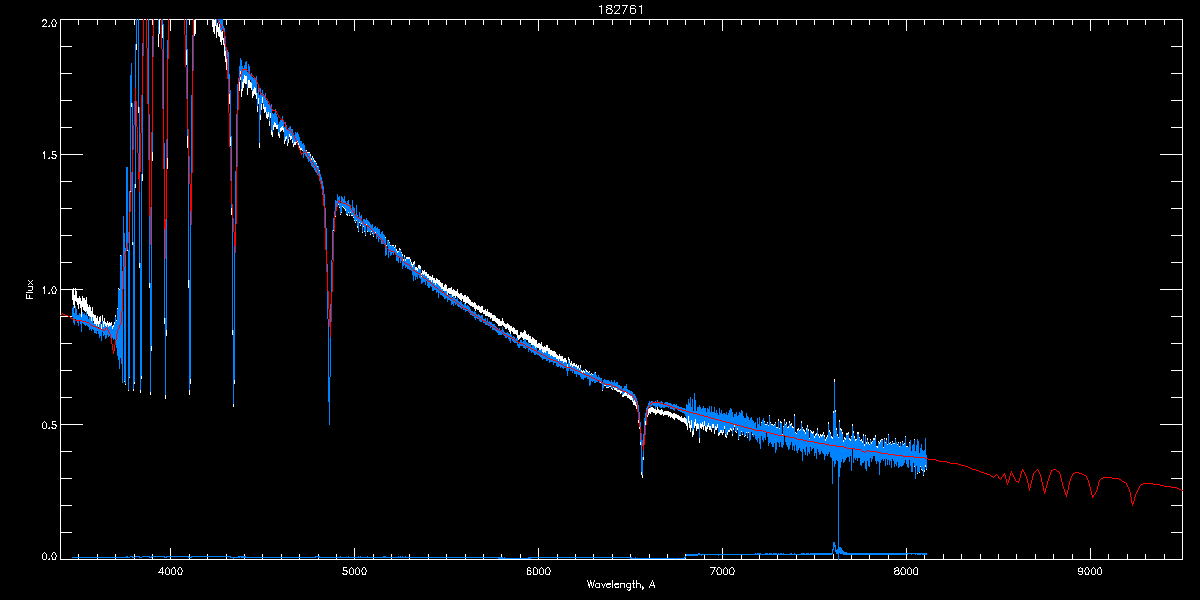Click the 1.0 flux tick label
Viewport: 1200px width, 600px height.
(48, 291)
